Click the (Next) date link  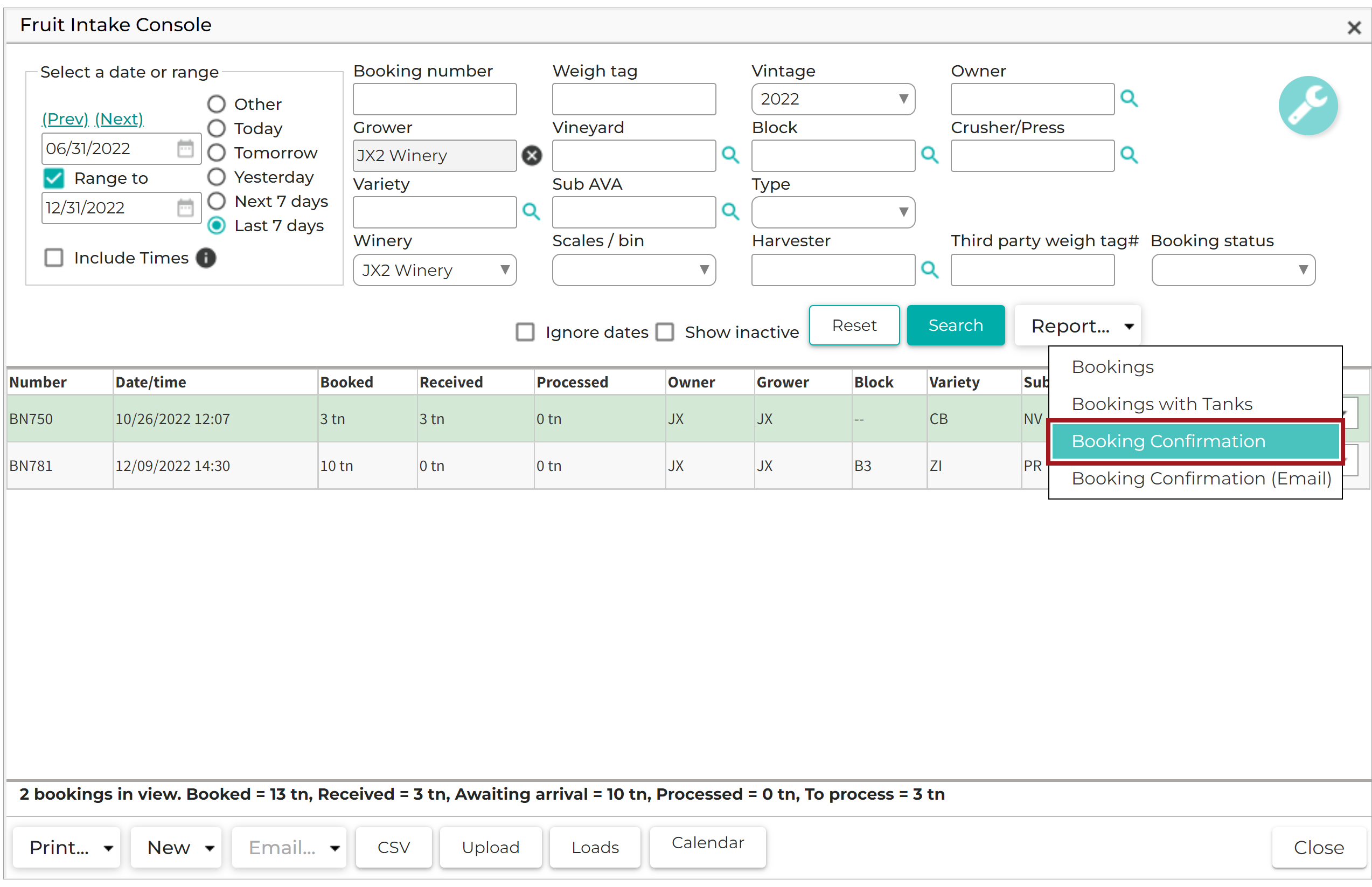119,119
